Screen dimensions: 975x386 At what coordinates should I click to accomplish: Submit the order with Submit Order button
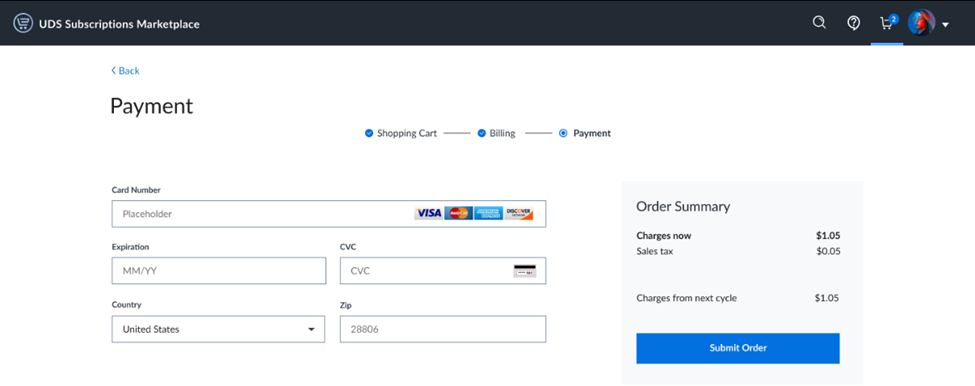[737, 348]
